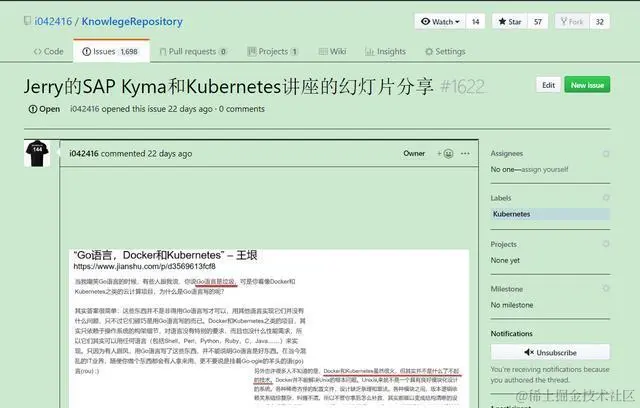Click the '22 days ago' comment timestamp

click(x=170, y=154)
